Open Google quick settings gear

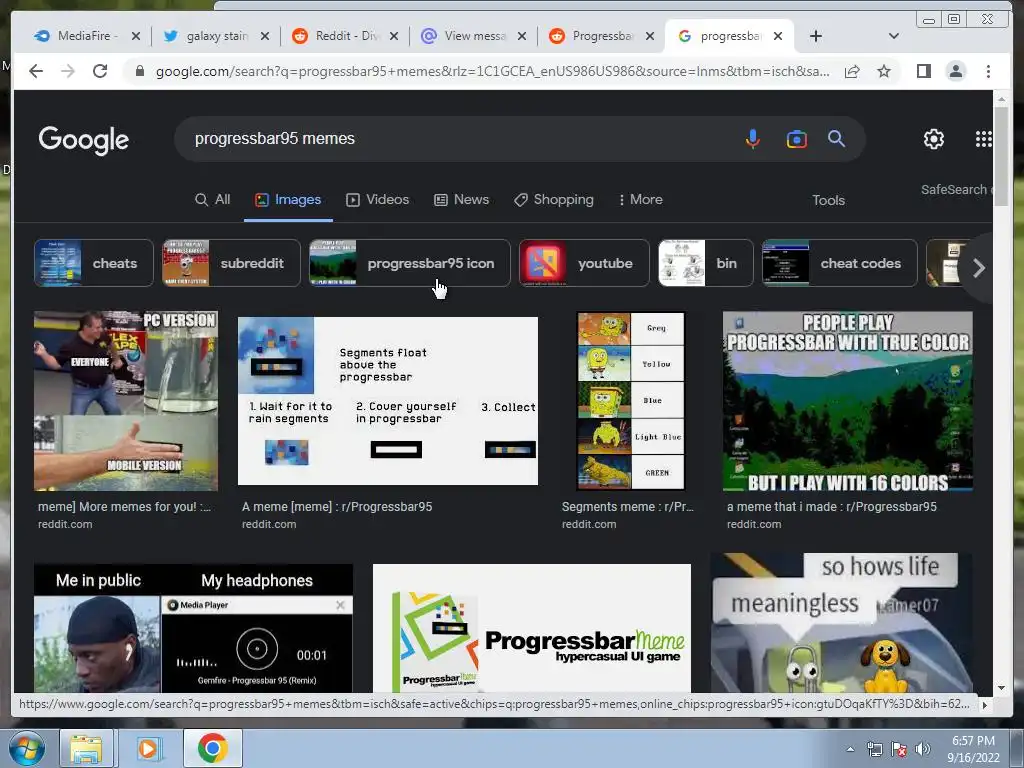click(x=934, y=138)
